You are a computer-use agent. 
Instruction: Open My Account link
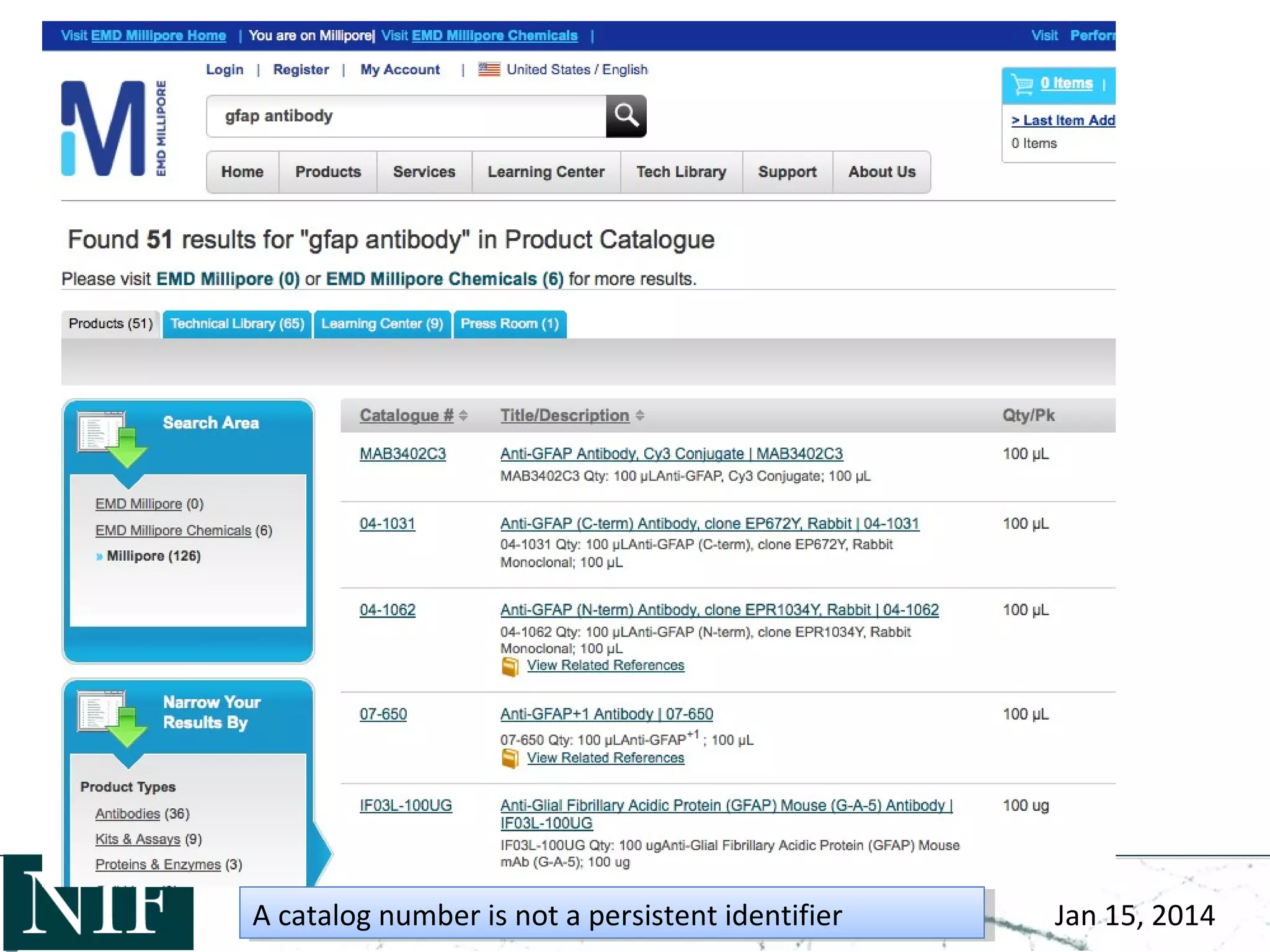click(400, 69)
